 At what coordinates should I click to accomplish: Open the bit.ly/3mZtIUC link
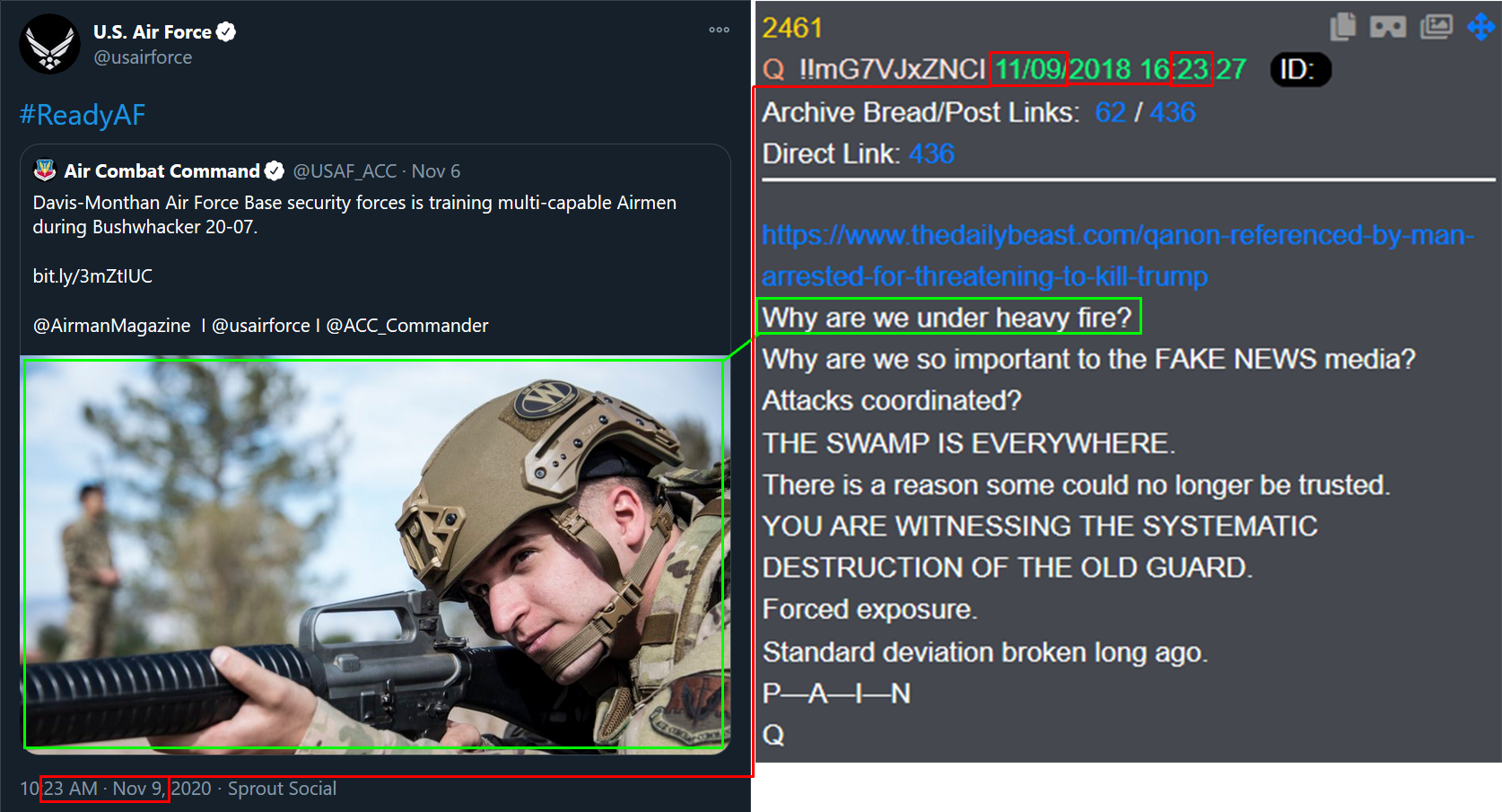point(92,276)
